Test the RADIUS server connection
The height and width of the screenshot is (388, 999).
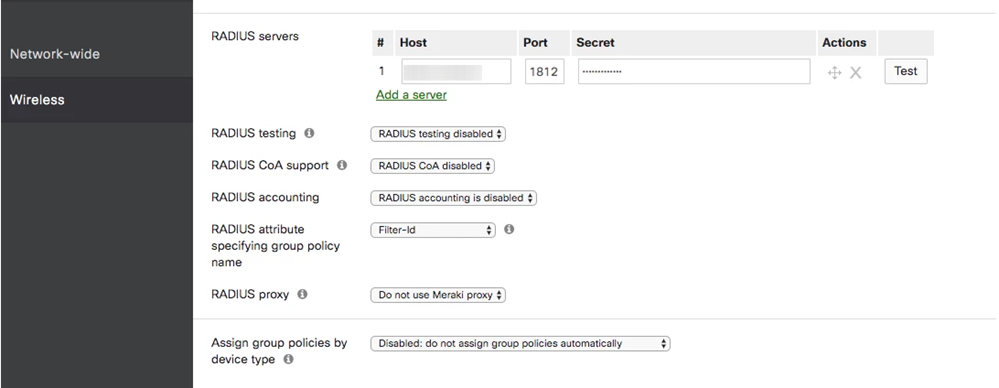click(905, 71)
